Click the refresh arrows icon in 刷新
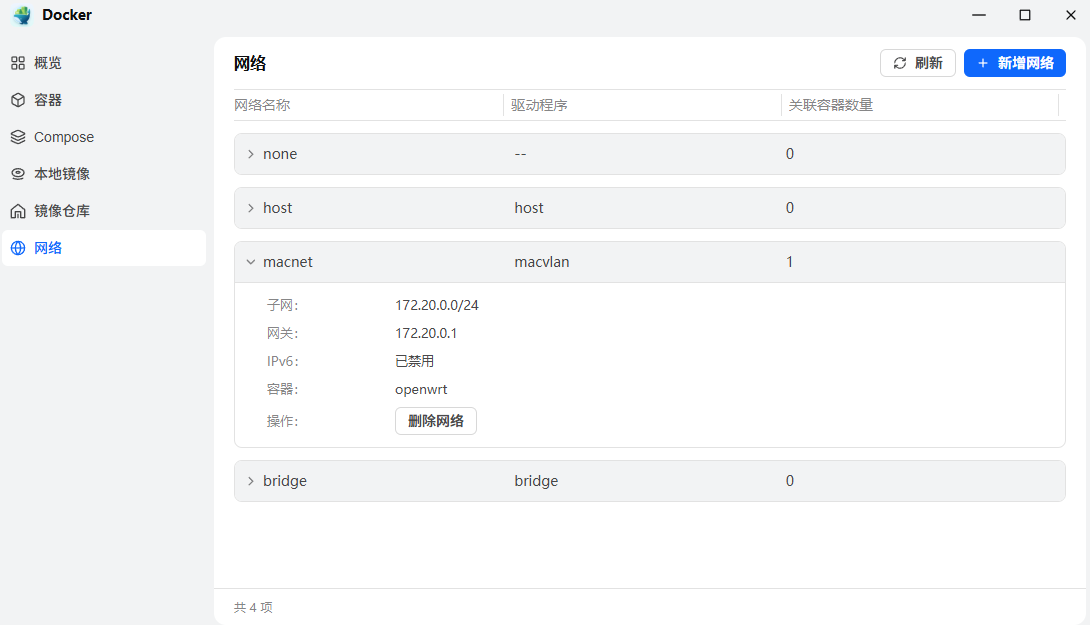The height and width of the screenshot is (625, 1090). (x=900, y=63)
